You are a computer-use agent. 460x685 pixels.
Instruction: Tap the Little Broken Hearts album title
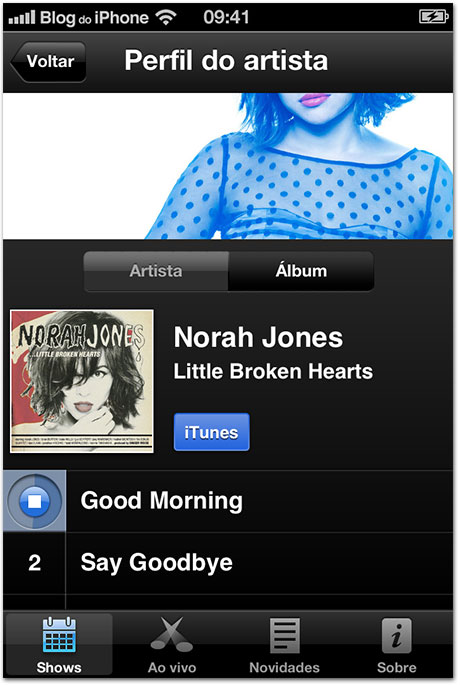(273, 371)
